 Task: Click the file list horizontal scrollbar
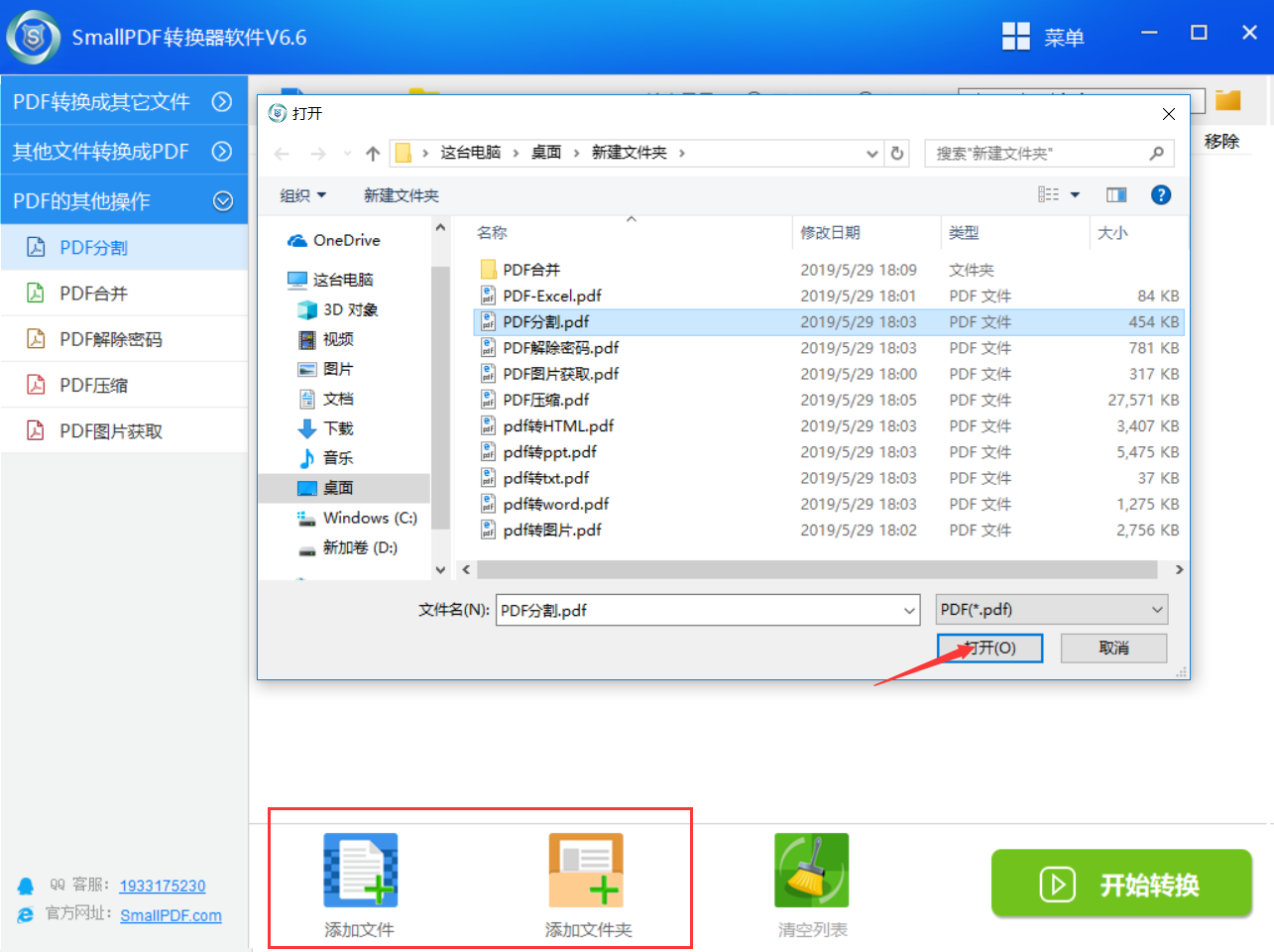[x=817, y=569]
